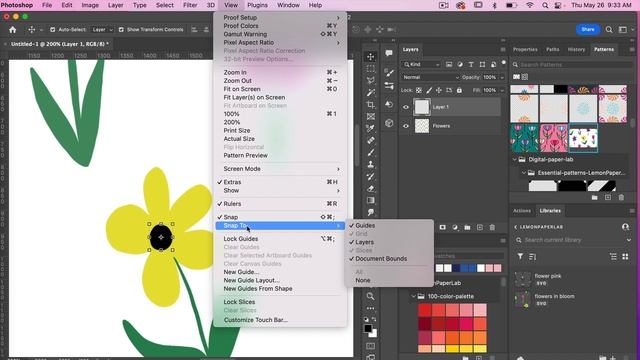
Task: Collapse 100-color-palette swatch group
Action: click(x=413, y=296)
